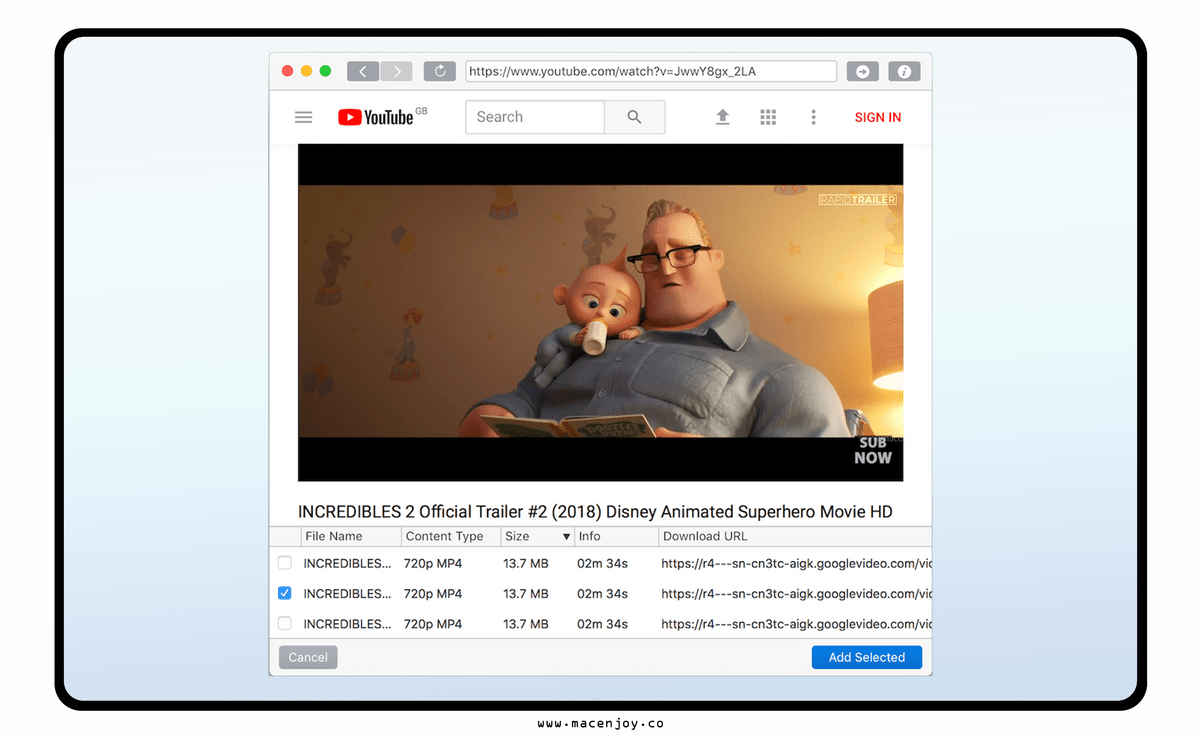This screenshot has height=735, width=1200.
Task: Click the SIGN IN link
Action: [x=878, y=117]
